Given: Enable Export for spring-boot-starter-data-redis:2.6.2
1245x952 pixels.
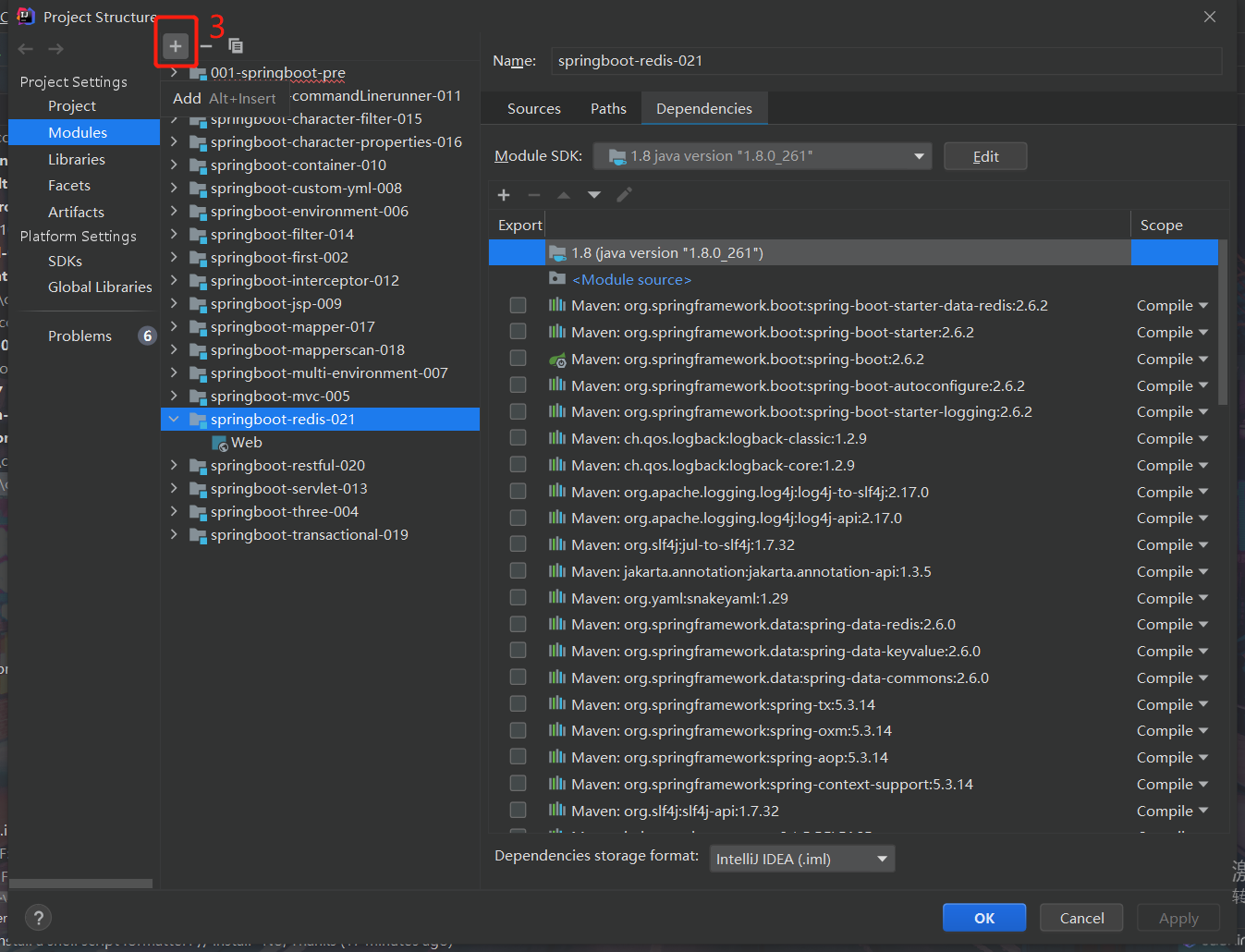Looking at the screenshot, I should tap(518, 305).
